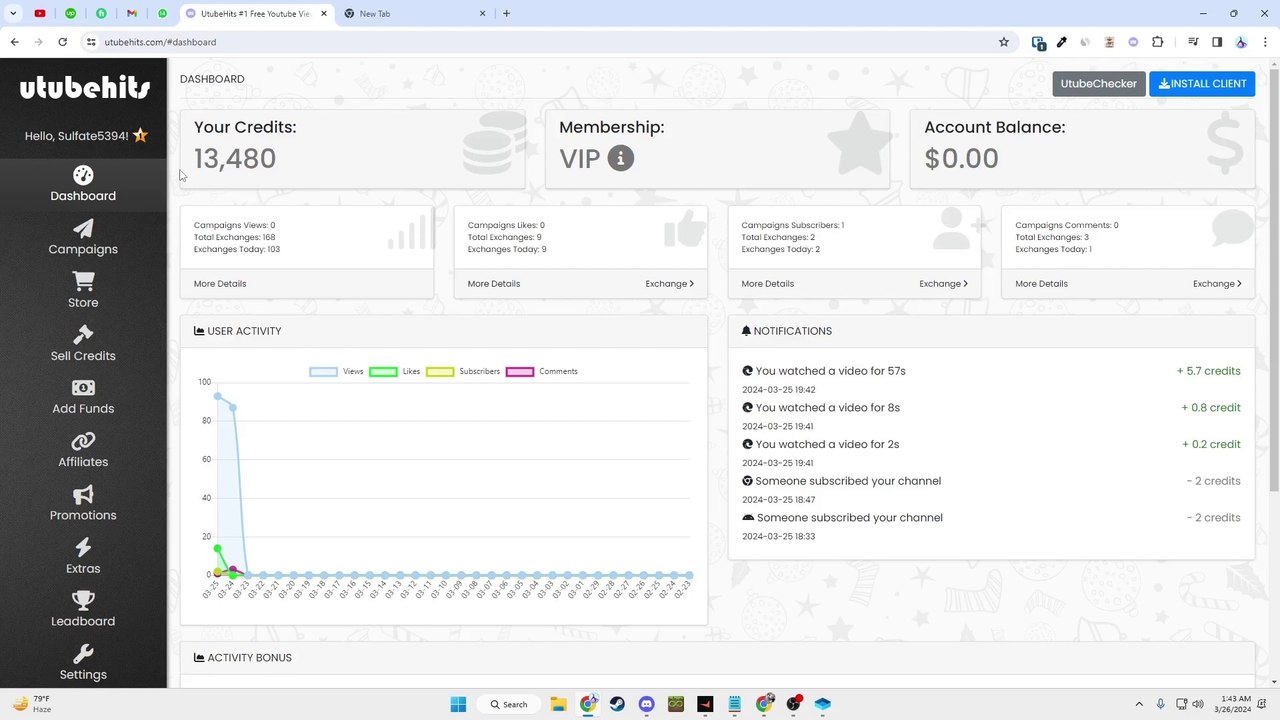1280x720 pixels.
Task: Switch to the pinned YouTube tab
Action: click(x=40, y=14)
